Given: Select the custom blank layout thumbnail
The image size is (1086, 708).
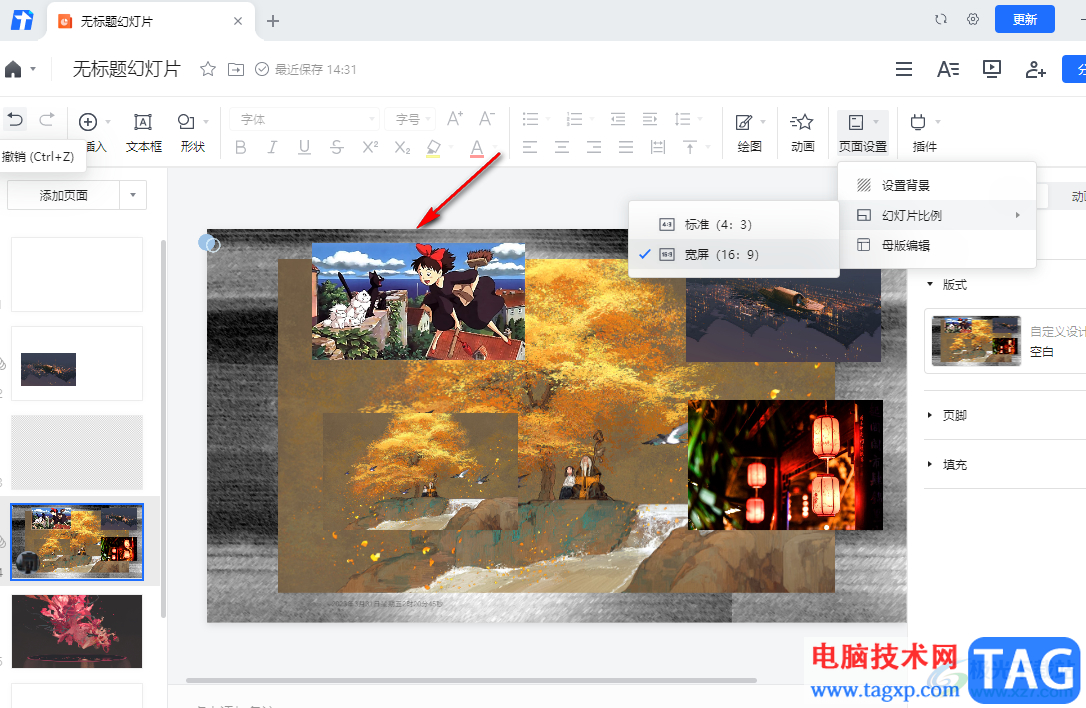Looking at the screenshot, I should (976, 340).
